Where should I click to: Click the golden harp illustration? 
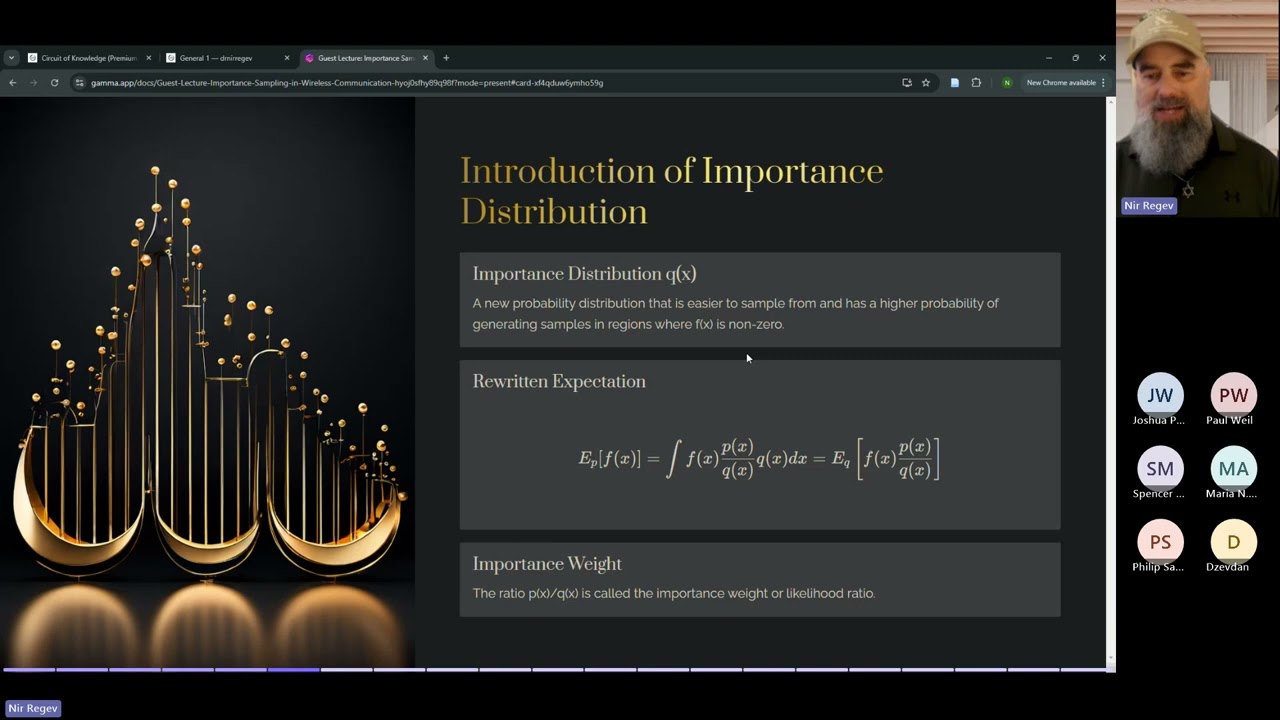point(207,380)
